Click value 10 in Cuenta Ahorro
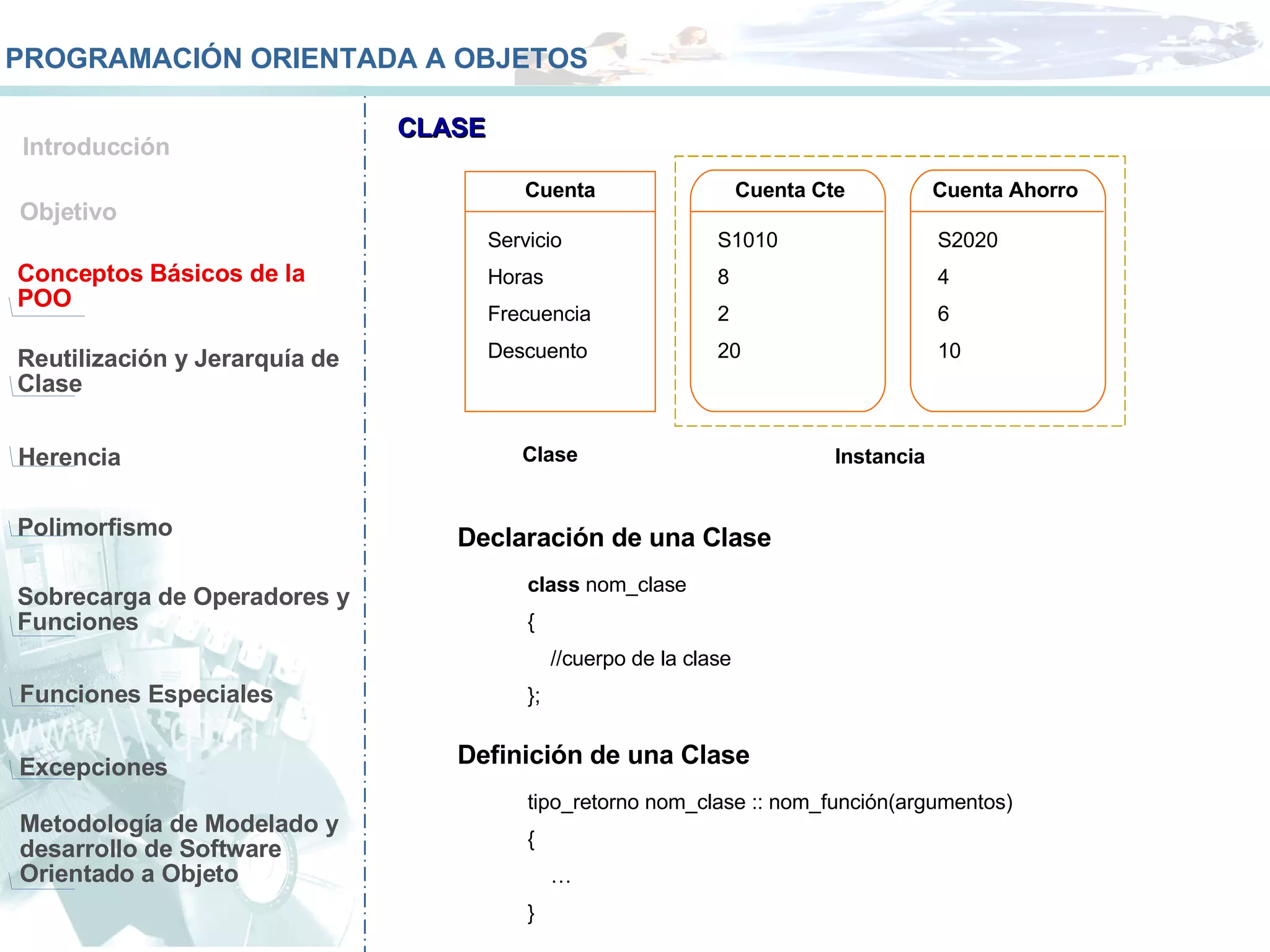 click(949, 351)
